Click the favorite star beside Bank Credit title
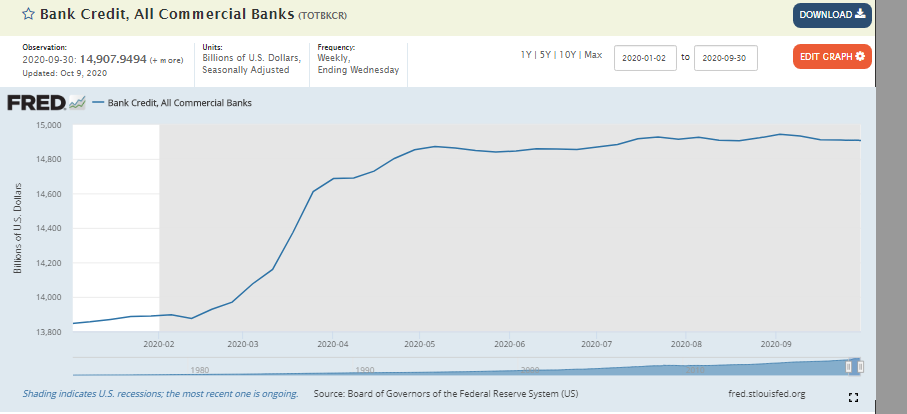Image resolution: width=907 pixels, height=414 pixels. (x=28, y=14)
